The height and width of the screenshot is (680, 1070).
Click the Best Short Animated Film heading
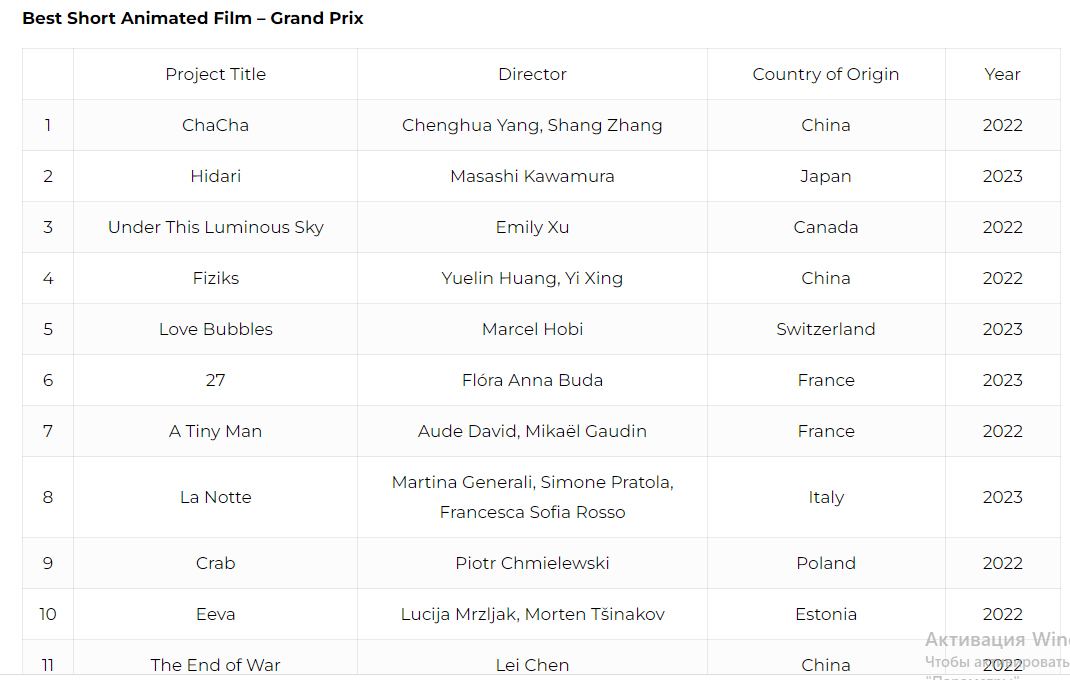point(193,18)
